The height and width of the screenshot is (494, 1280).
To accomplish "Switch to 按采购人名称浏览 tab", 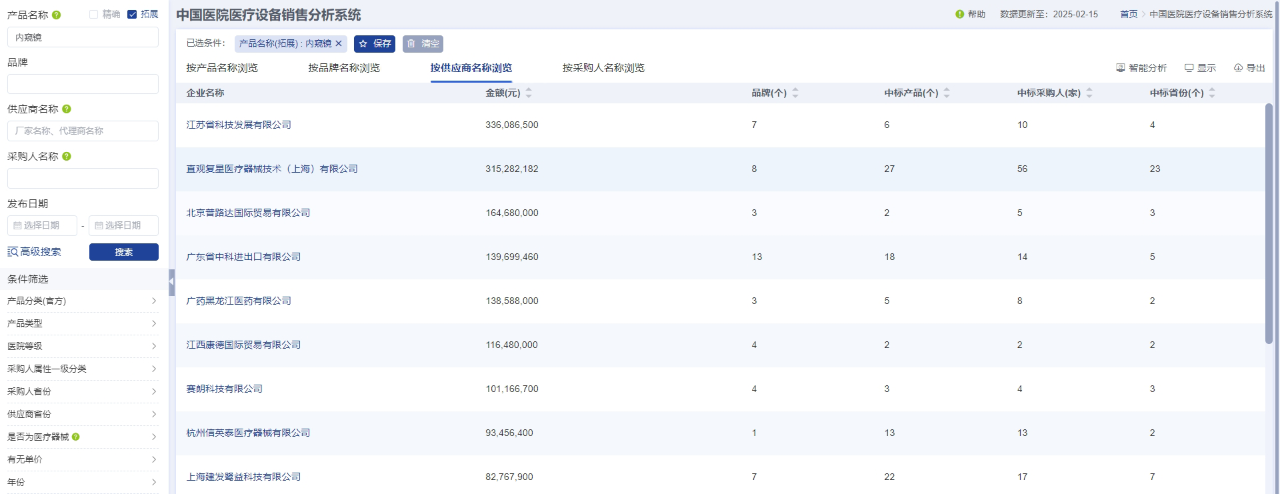I will click(603, 68).
